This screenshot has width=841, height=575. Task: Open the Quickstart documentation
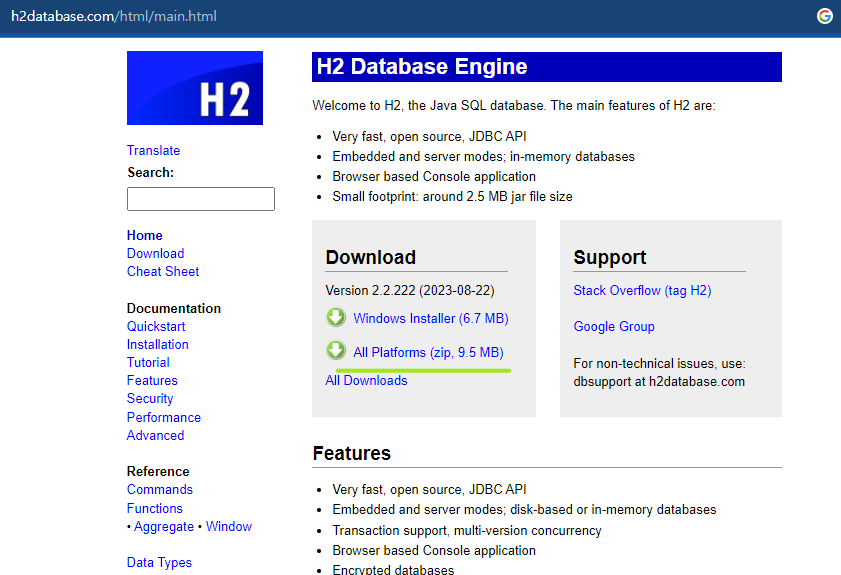156,326
